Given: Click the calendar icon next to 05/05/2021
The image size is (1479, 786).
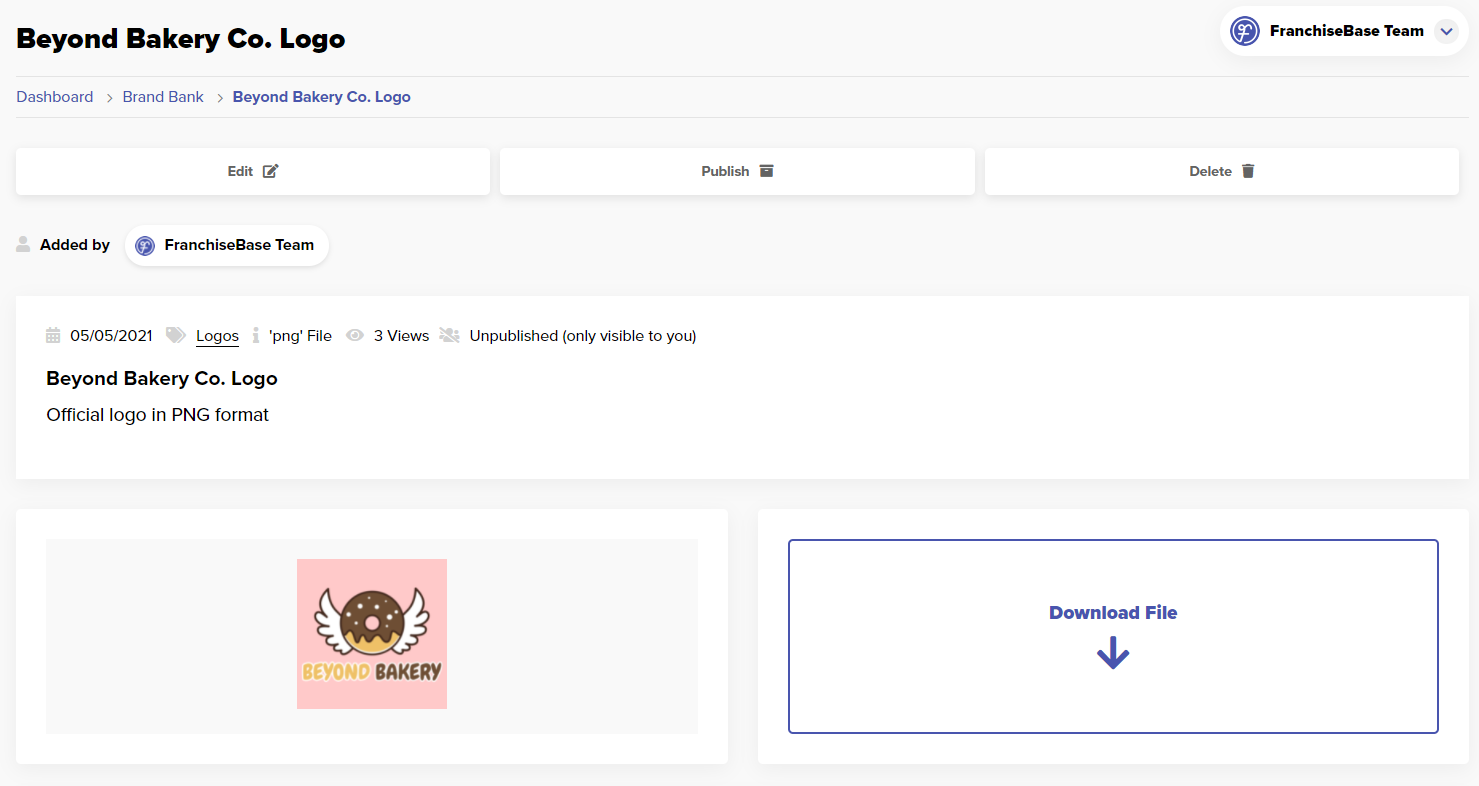Looking at the screenshot, I should tap(54, 336).
